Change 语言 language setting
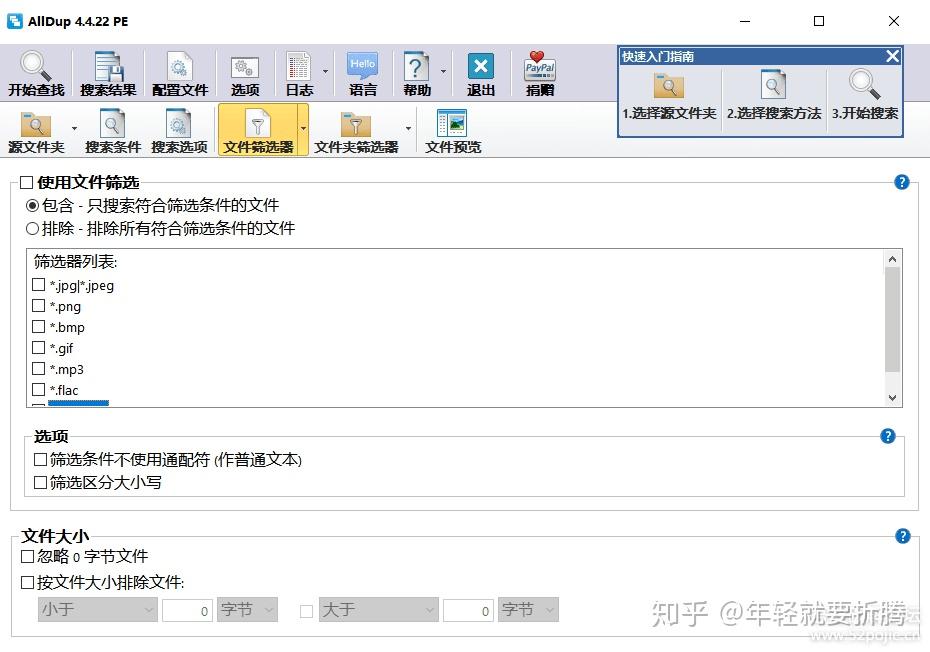Image resolution: width=930 pixels, height=652 pixels. coord(362,74)
